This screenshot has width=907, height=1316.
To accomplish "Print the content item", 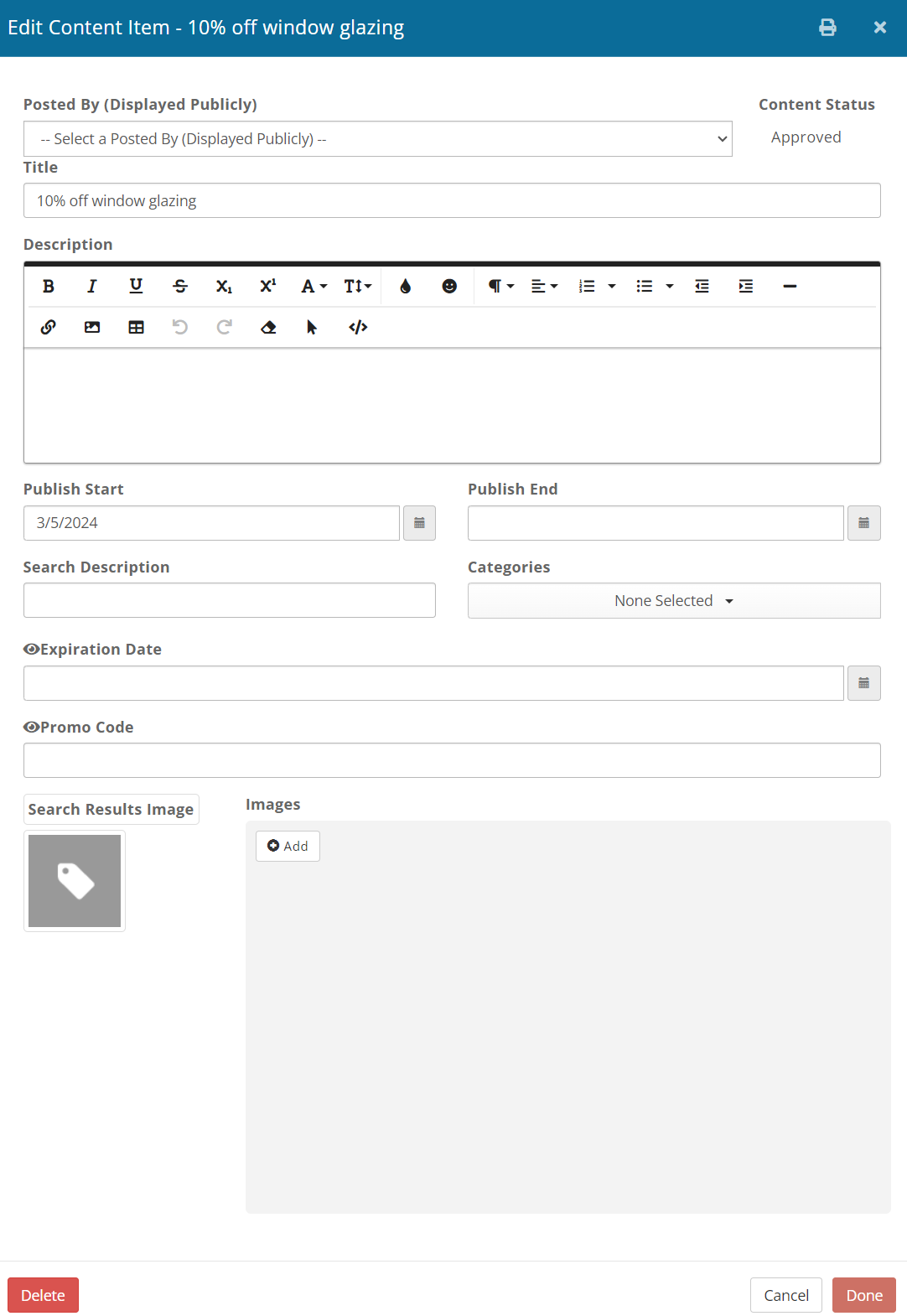I will [x=827, y=28].
